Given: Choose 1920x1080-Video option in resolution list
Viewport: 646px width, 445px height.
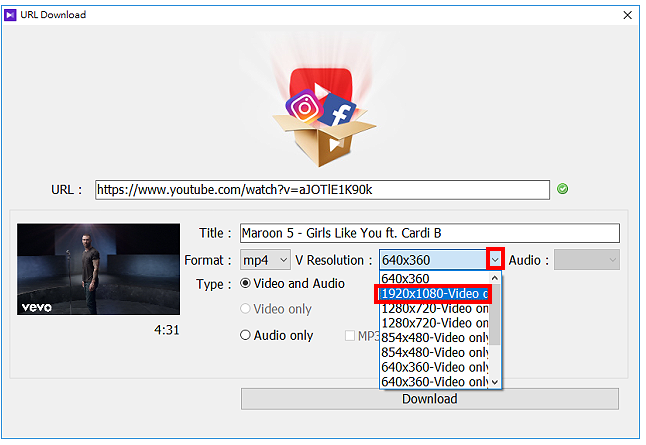Looking at the screenshot, I should 433,294.
